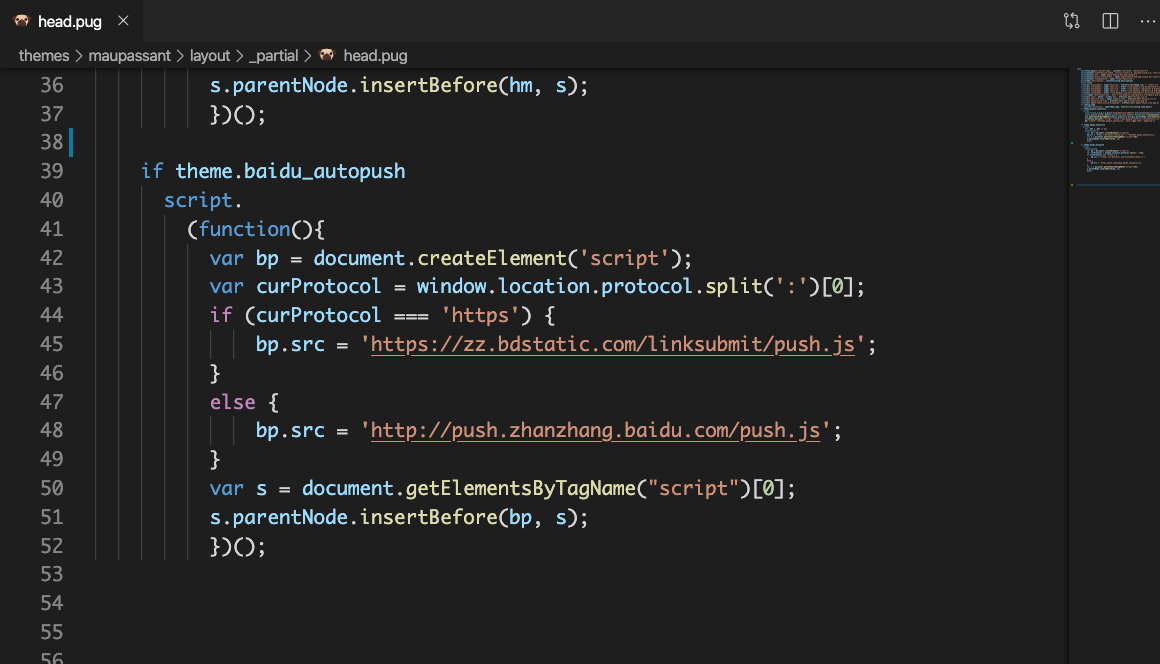
Task: Click the blue change marker on line 38
Action: 71,142
